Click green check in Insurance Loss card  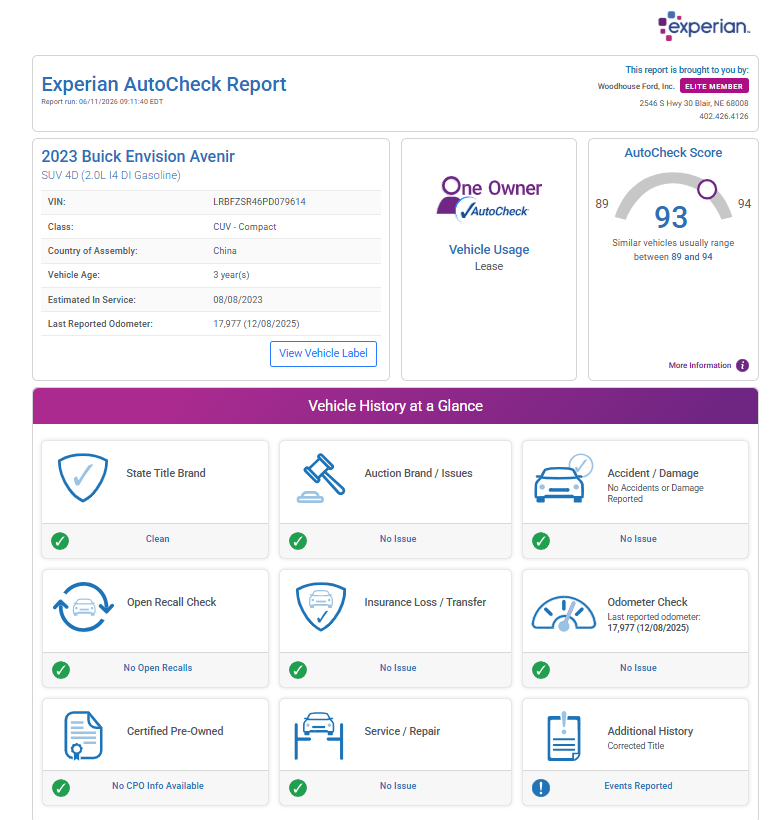tap(298, 670)
